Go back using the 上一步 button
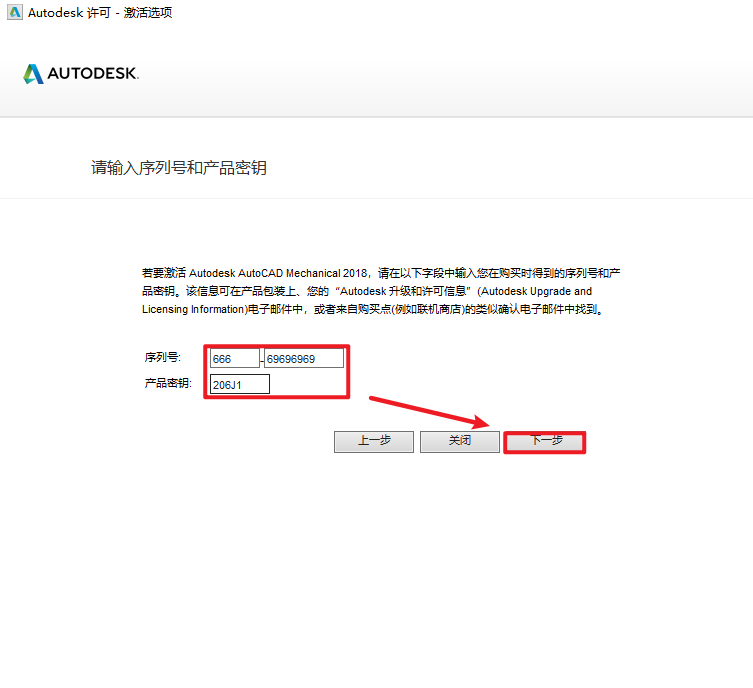 (373, 441)
